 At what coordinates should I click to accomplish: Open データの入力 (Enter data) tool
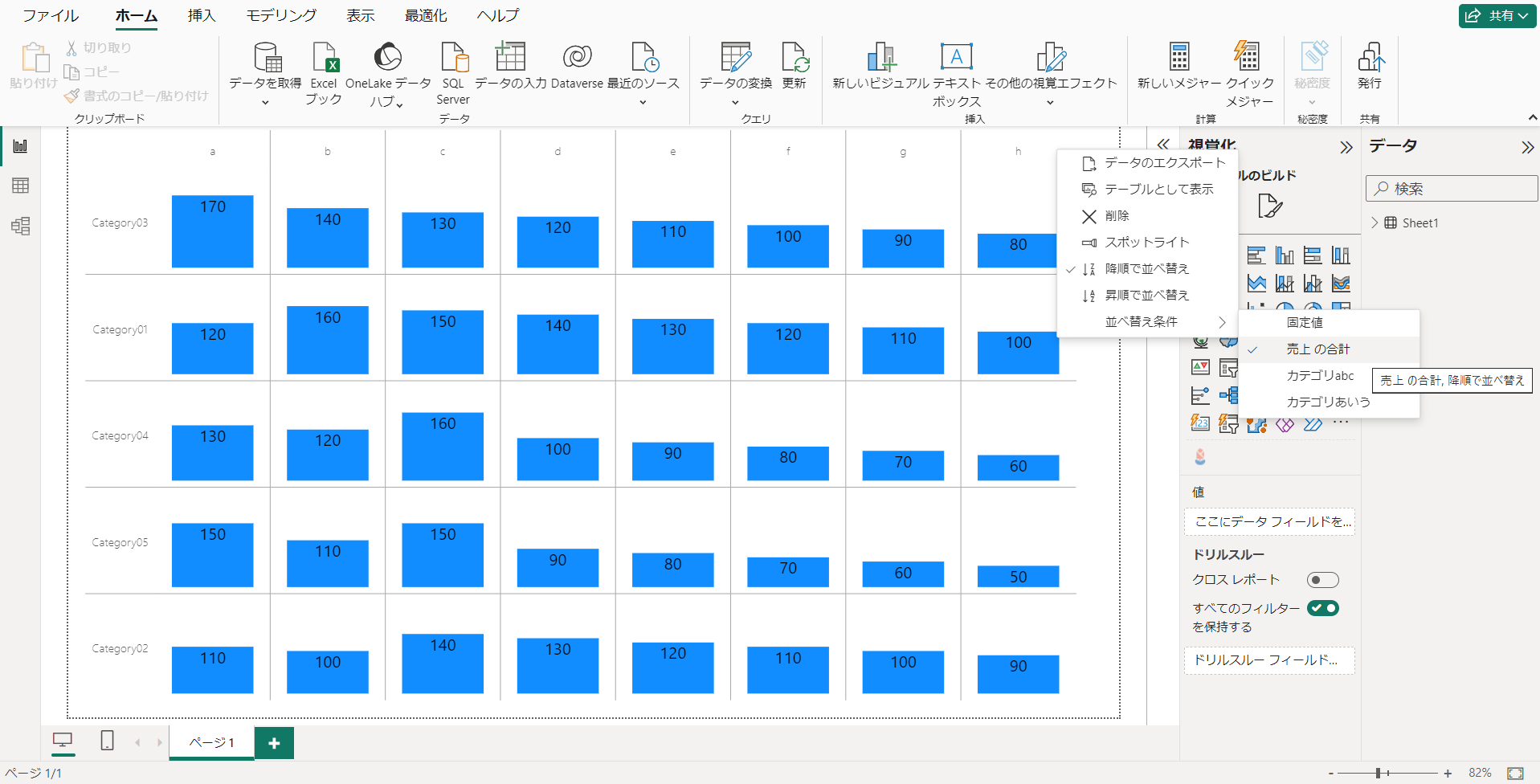point(510,58)
